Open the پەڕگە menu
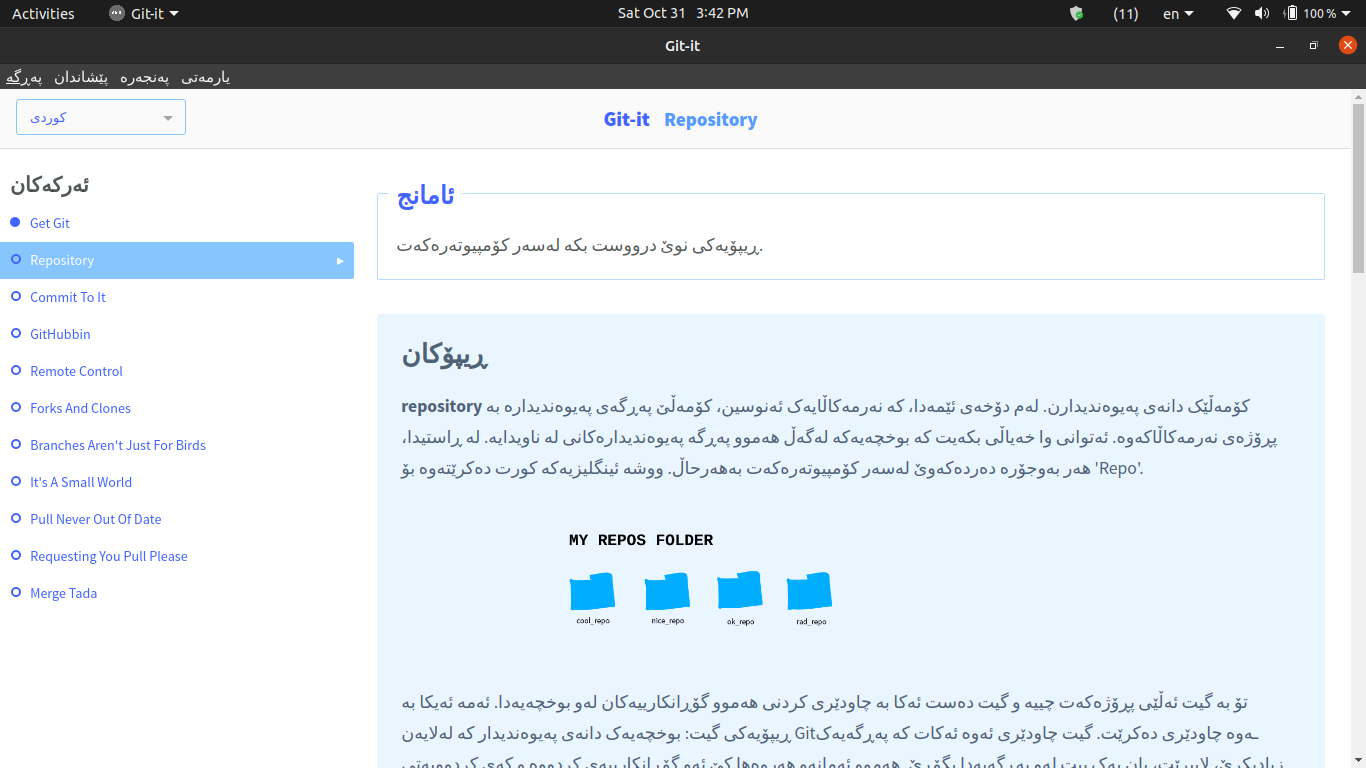Viewport: 1366px width, 768px height. (24, 77)
